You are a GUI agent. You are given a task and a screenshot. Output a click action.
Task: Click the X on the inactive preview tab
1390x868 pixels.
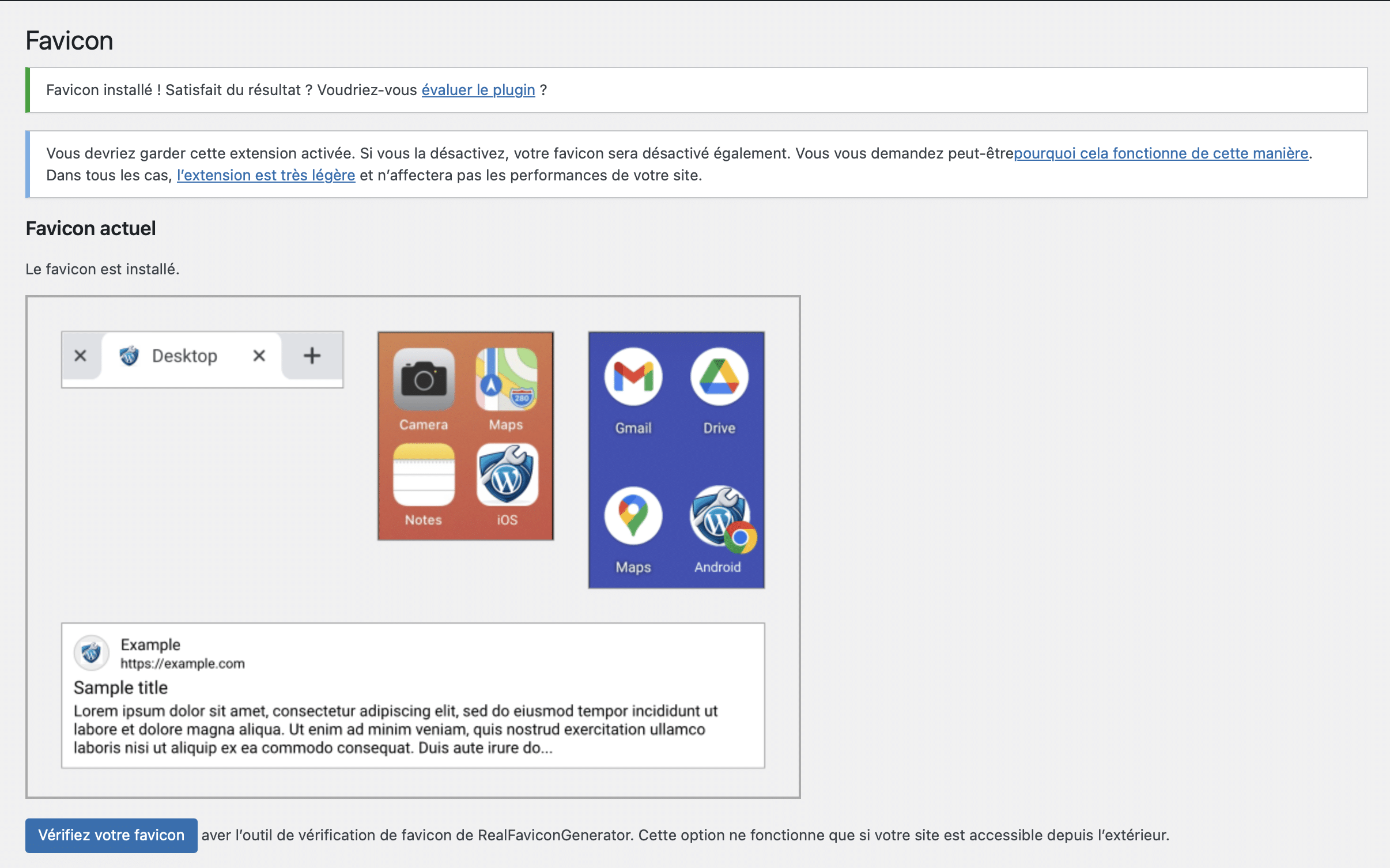coord(81,356)
